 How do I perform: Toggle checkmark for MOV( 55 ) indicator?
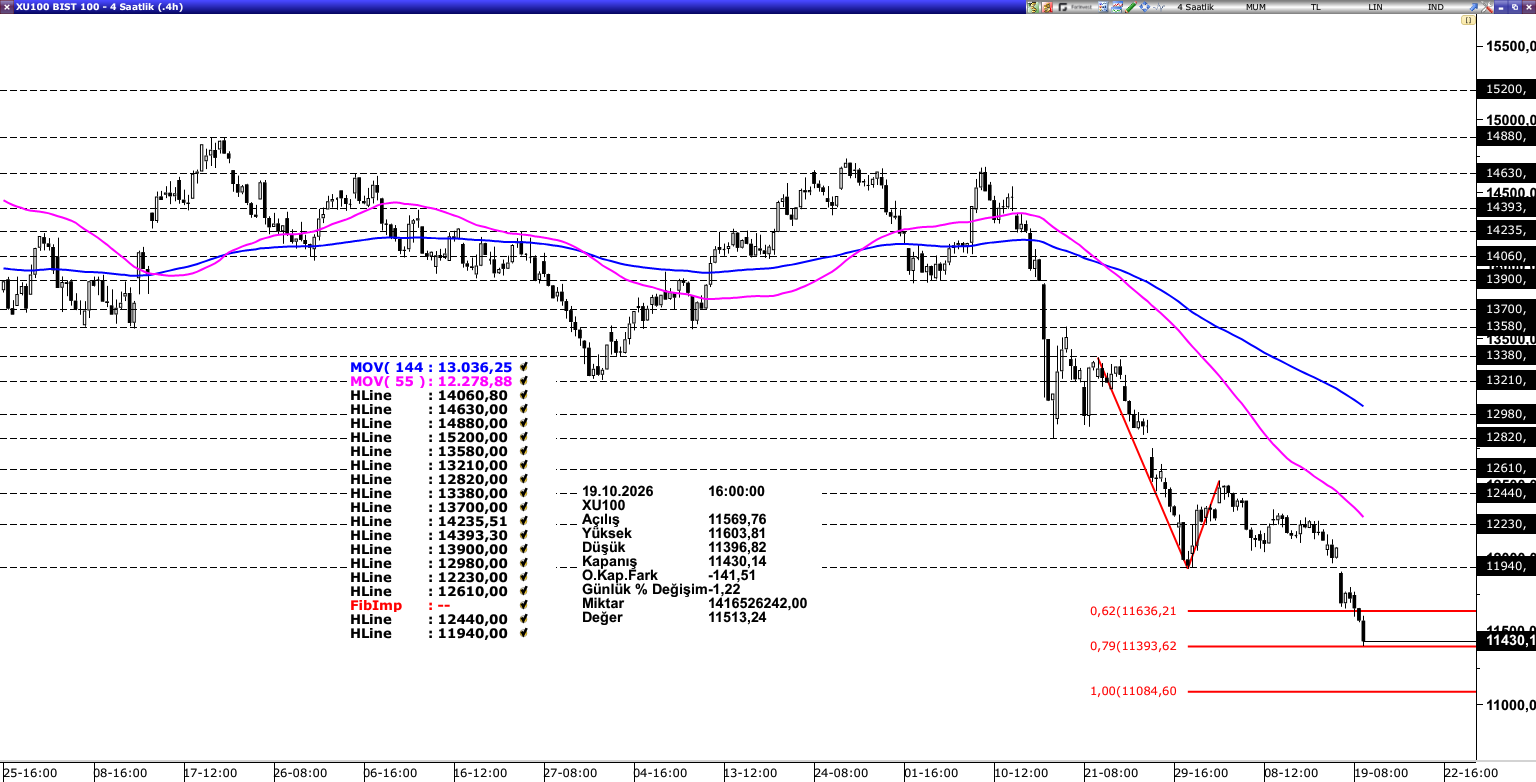pos(523,382)
